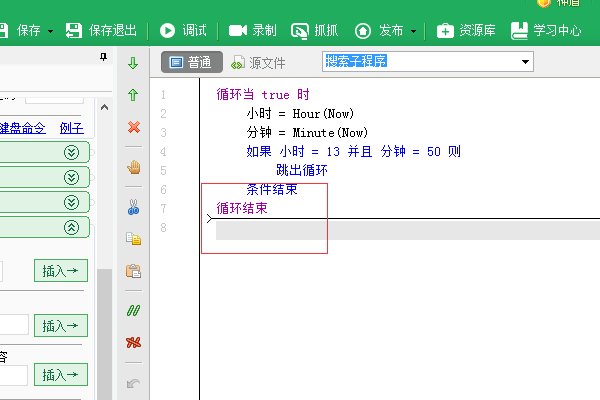
Task: Click the bottom input field beside 插入
Action: tap(14, 375)
